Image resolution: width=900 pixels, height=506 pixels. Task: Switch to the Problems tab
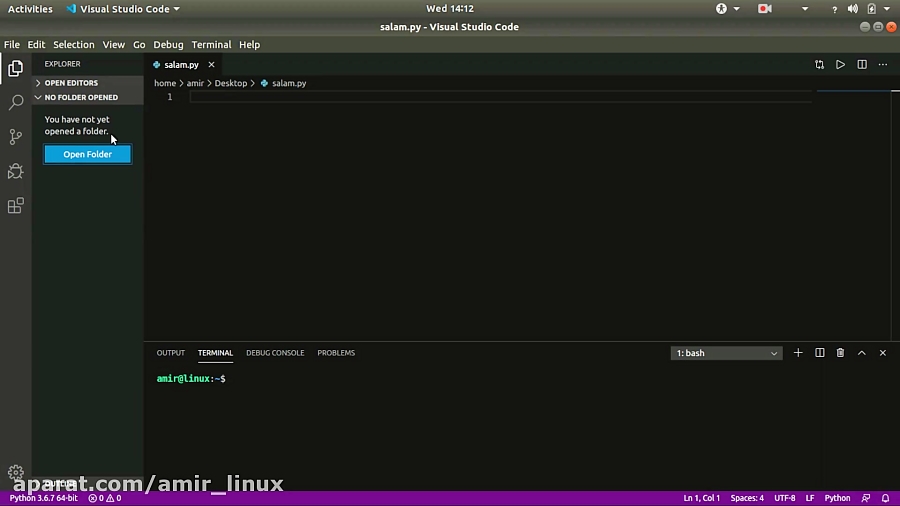click(336, 353)
